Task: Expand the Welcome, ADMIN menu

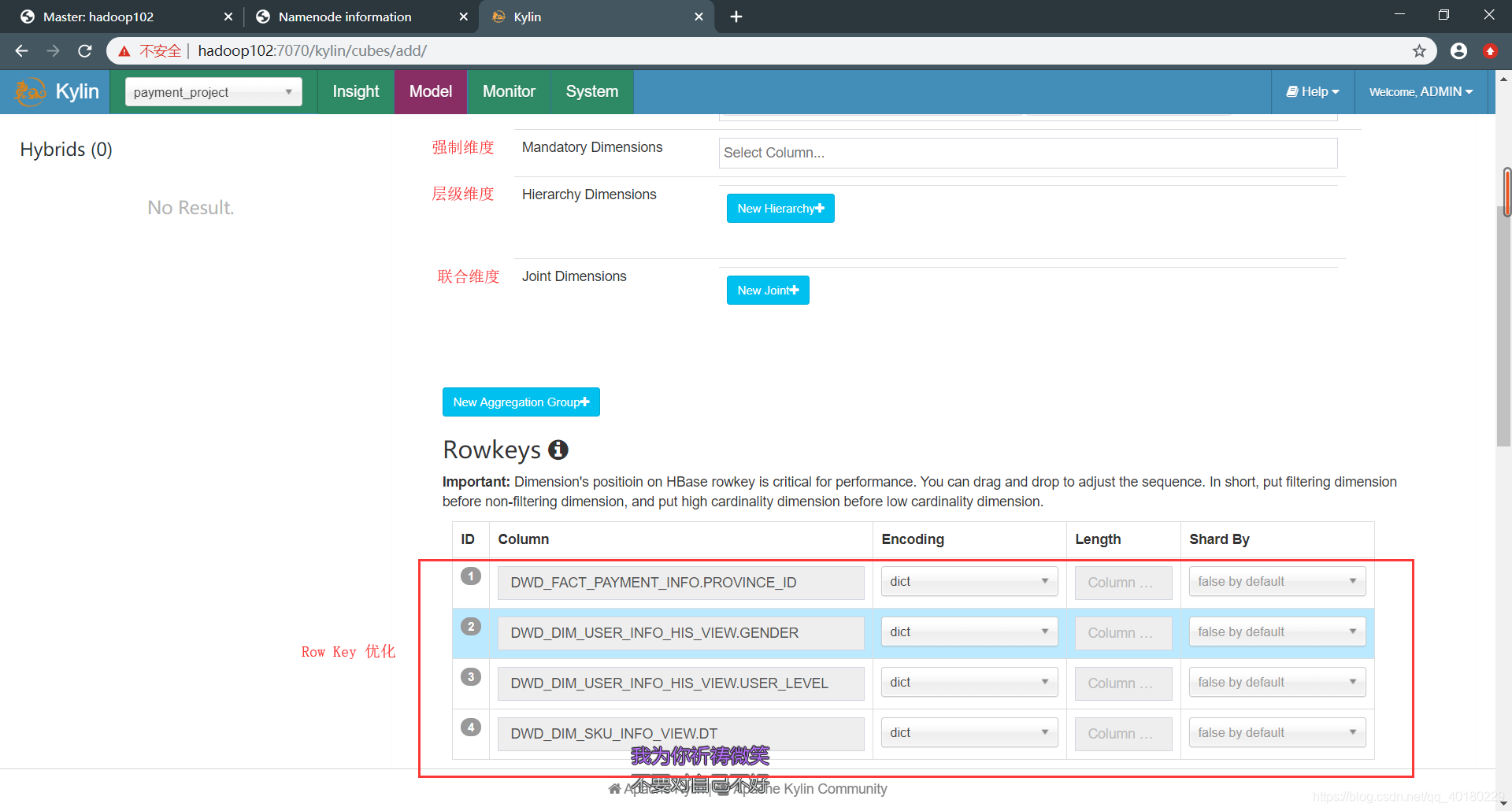Action: click(1421, 92)
